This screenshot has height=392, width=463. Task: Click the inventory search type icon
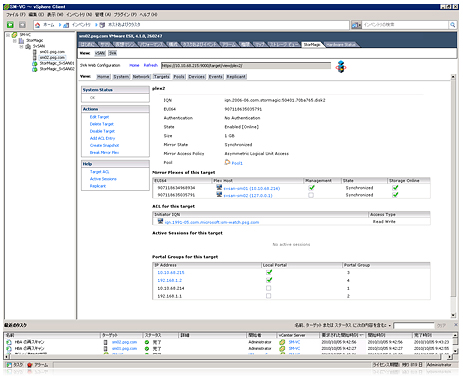[355, 25]
